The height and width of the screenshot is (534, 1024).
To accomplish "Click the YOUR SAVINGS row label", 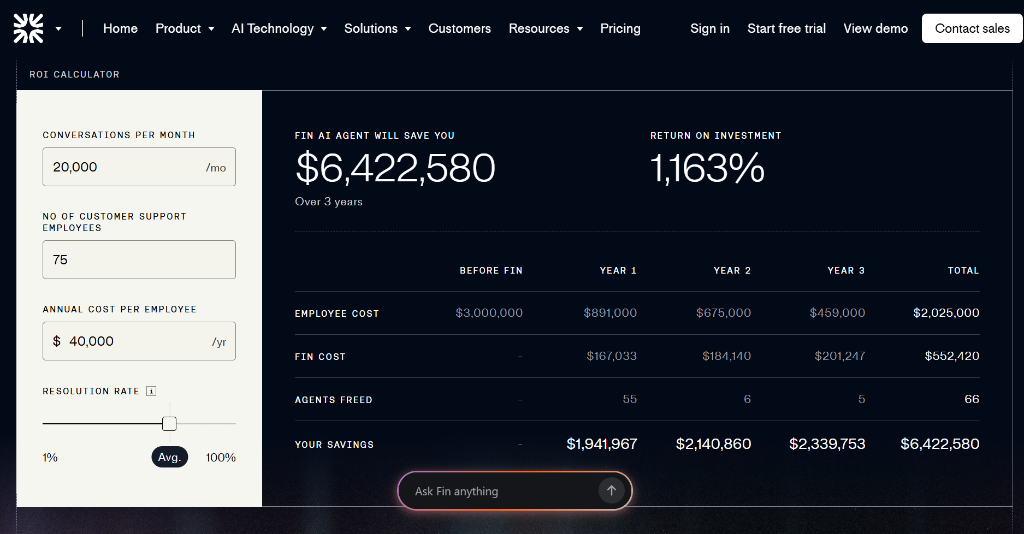I will point(334,445).
